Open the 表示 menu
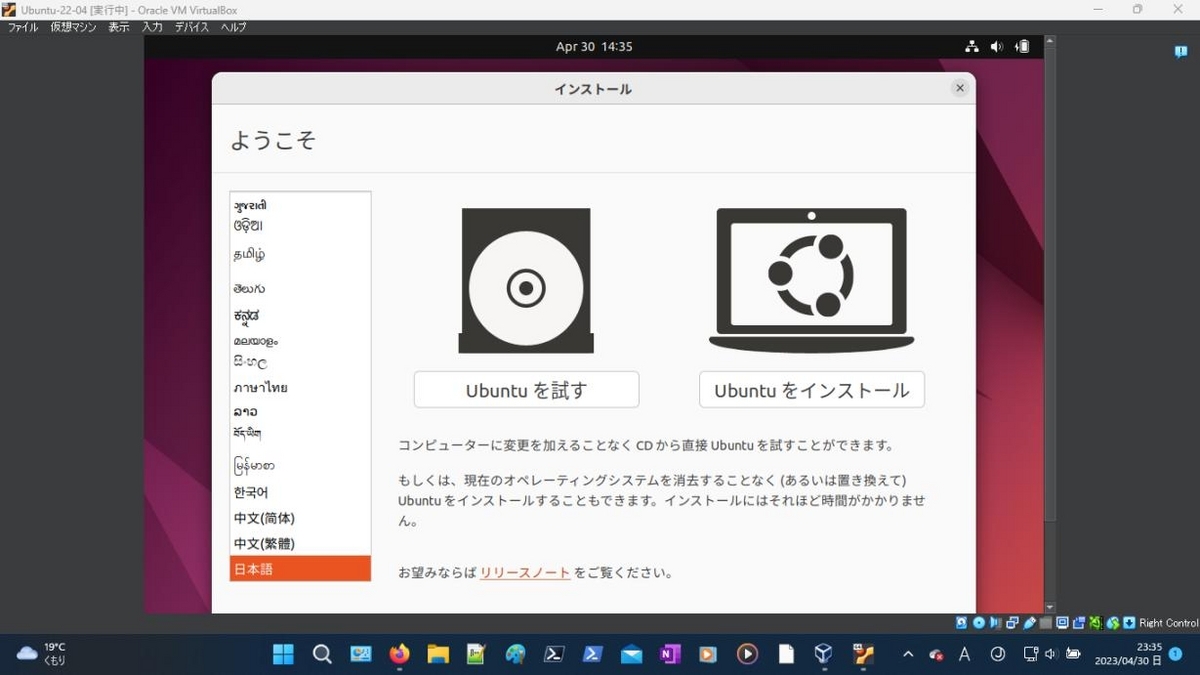The image size is (1200, 675). [119, 27]
